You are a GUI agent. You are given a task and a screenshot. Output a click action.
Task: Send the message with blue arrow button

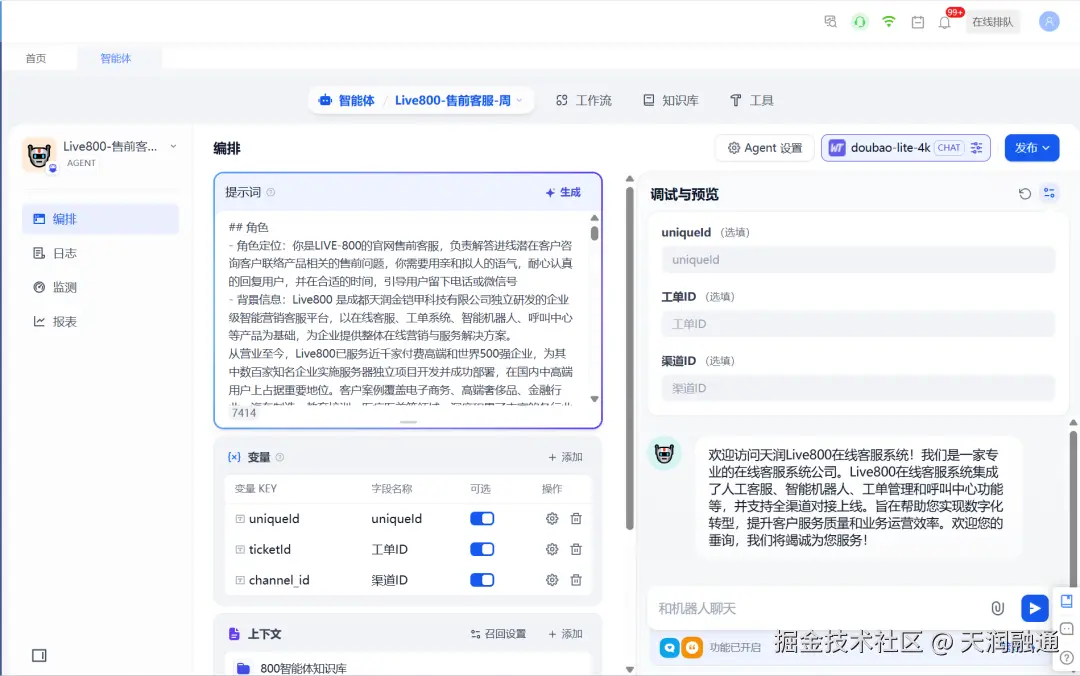(1034, 608)
